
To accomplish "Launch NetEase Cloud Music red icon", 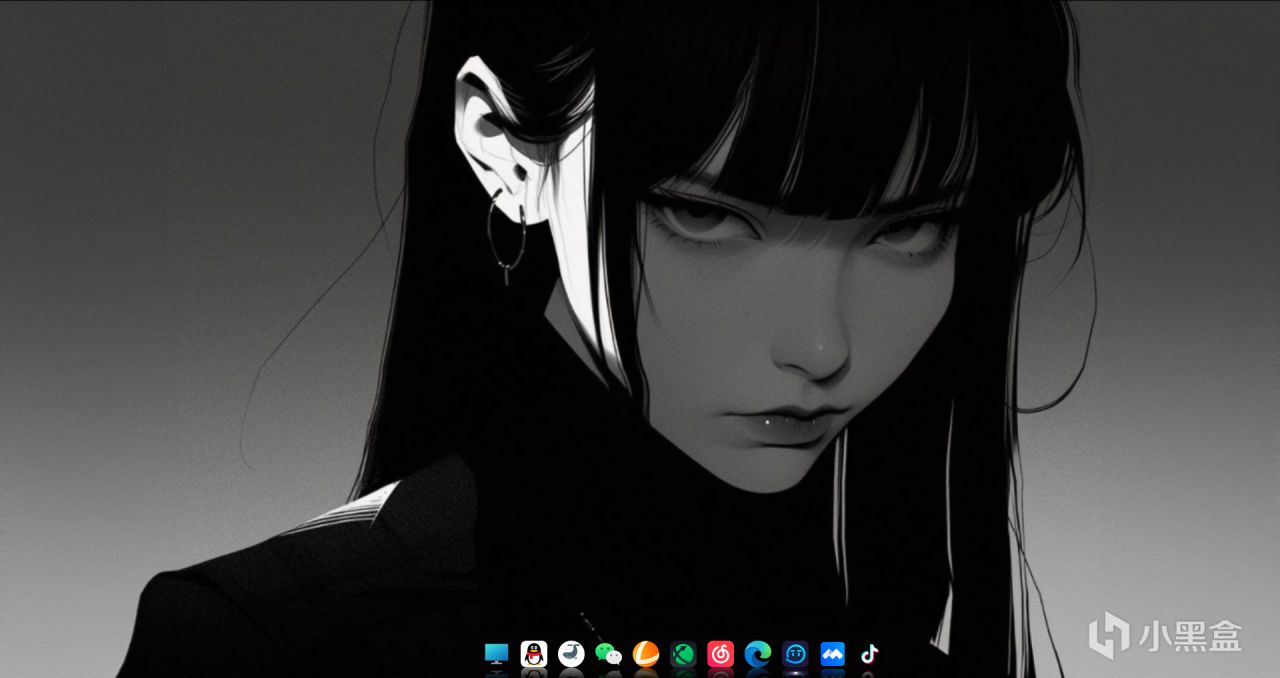I will tap(720, 654).
